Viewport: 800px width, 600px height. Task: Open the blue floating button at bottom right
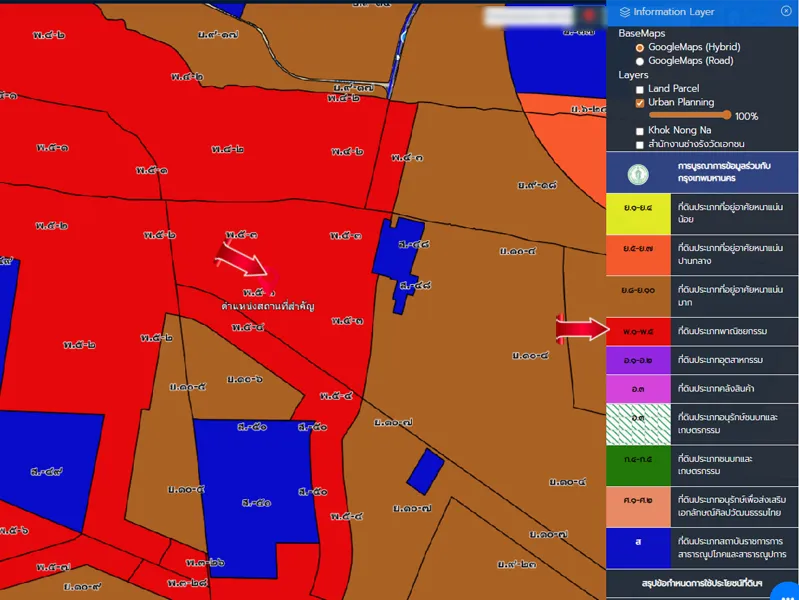[786, 591]
